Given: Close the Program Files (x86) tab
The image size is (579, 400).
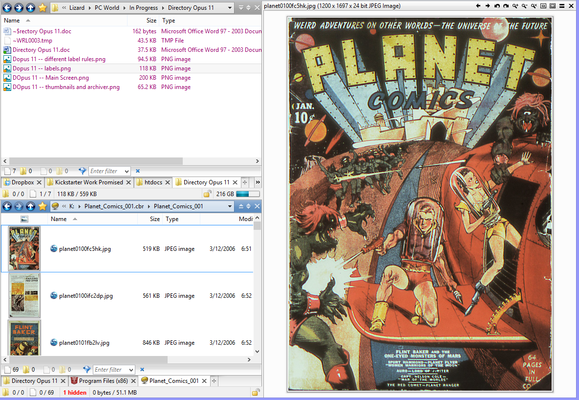Looking at the screenshot, I should tap(133, 380).
